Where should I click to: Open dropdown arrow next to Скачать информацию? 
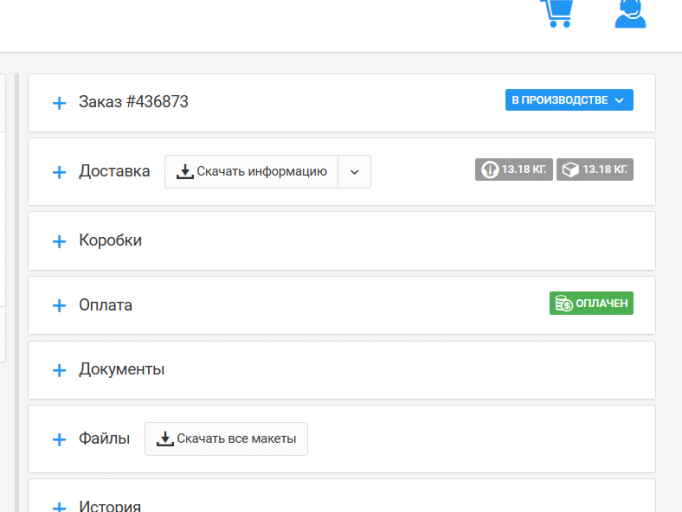(x=354, y=172)
